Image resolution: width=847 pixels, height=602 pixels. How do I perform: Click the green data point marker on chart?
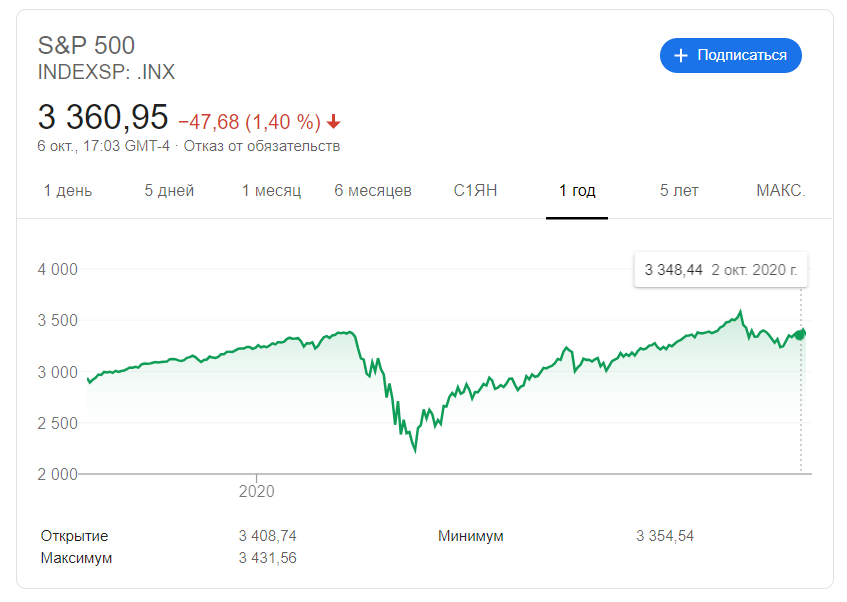click(799, 335)
